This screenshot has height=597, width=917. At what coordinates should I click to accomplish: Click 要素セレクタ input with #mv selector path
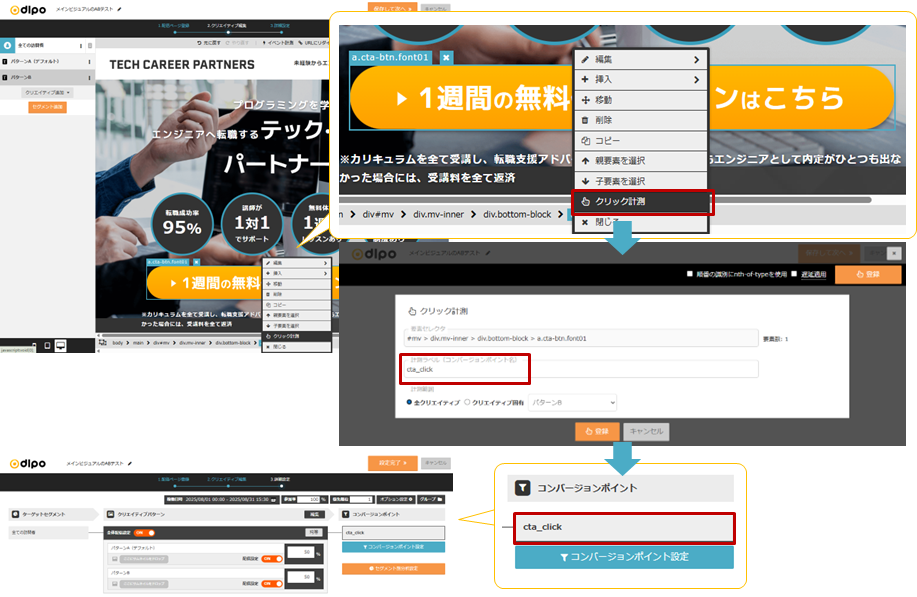tap(582, 338)
